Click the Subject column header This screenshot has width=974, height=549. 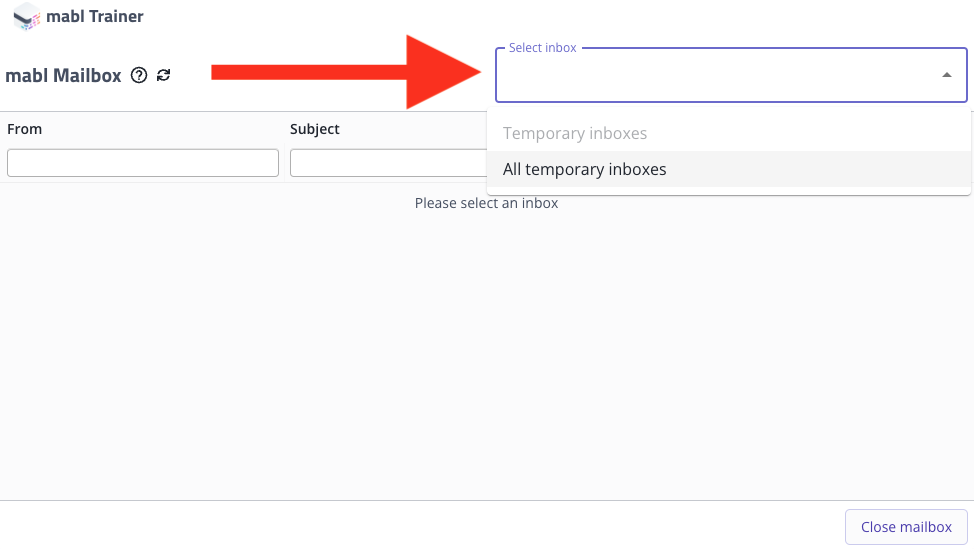tap(314, 129)
